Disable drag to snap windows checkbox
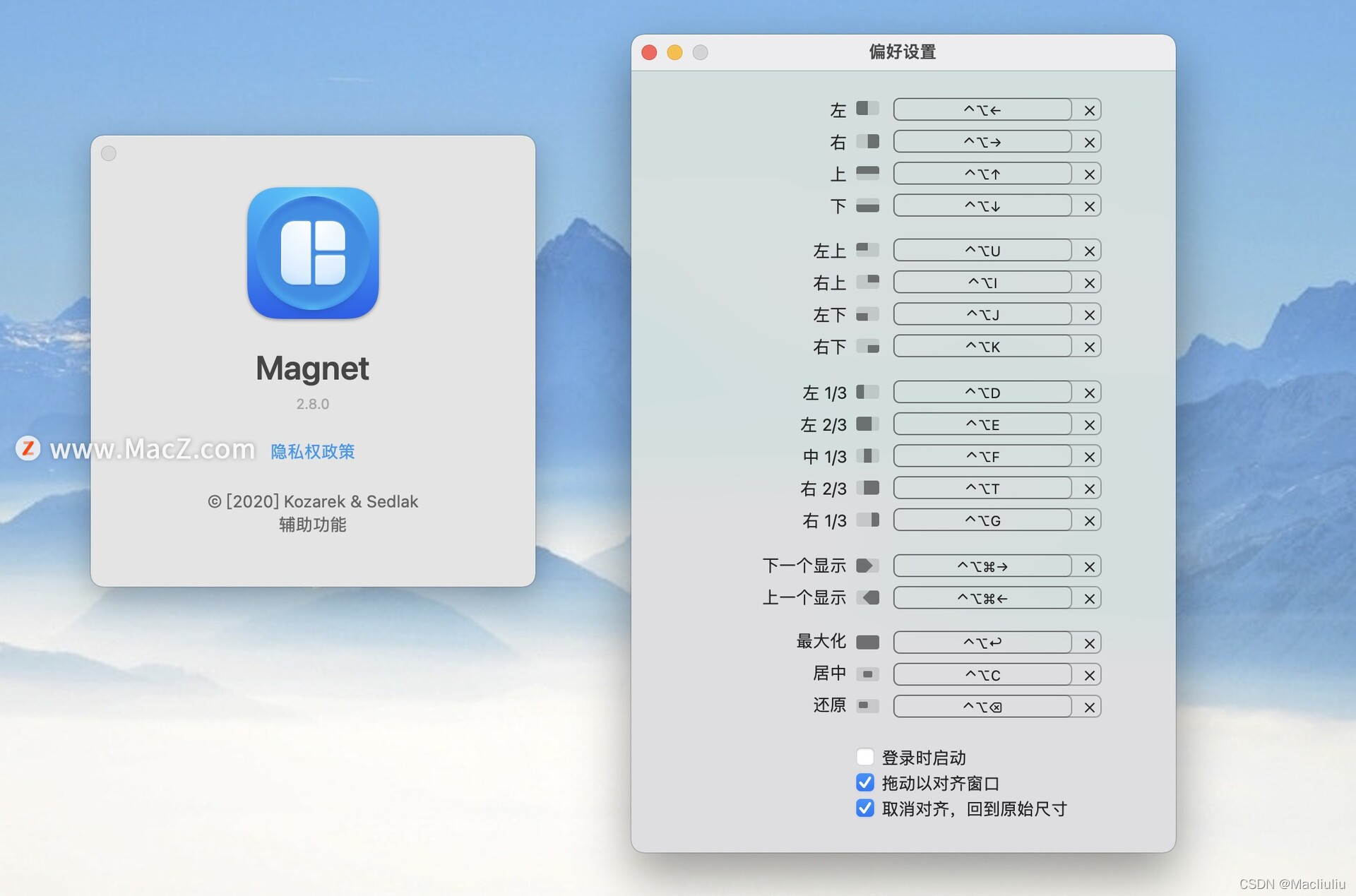 tap(864, 782)
